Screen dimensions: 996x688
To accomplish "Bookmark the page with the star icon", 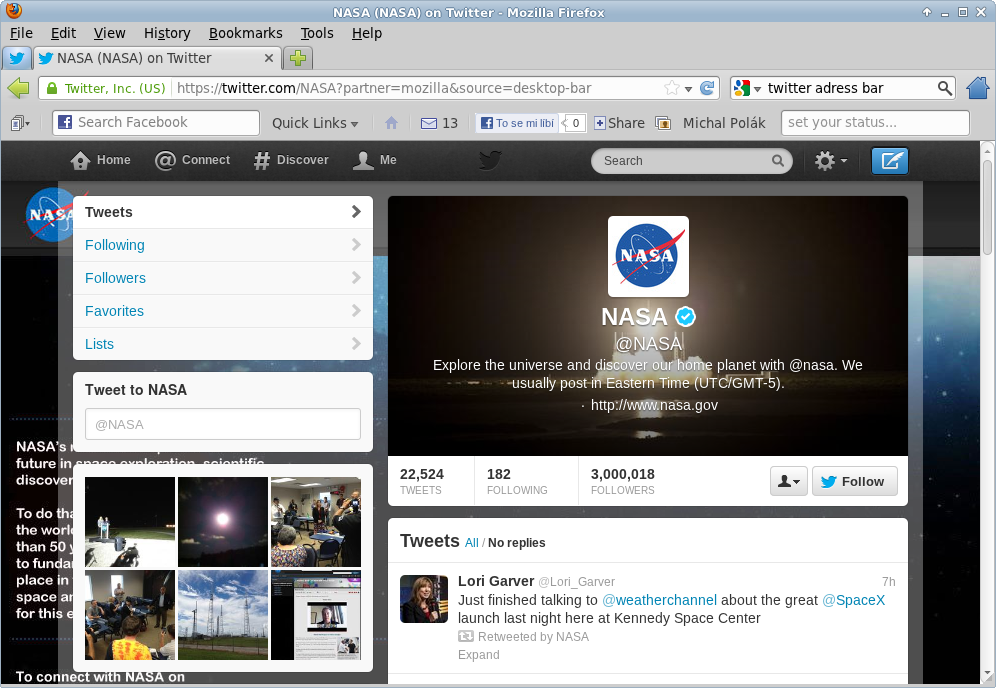I will [x=672, y=88].
